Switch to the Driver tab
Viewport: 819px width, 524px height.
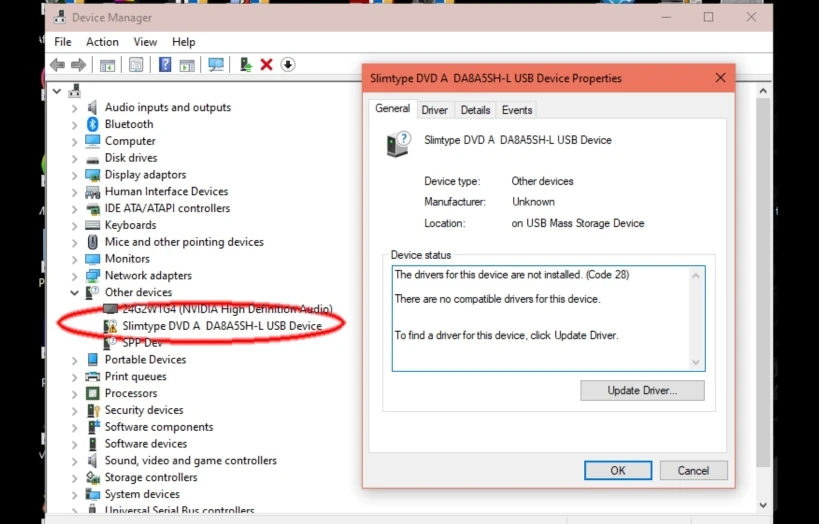[x=435, y=110]
